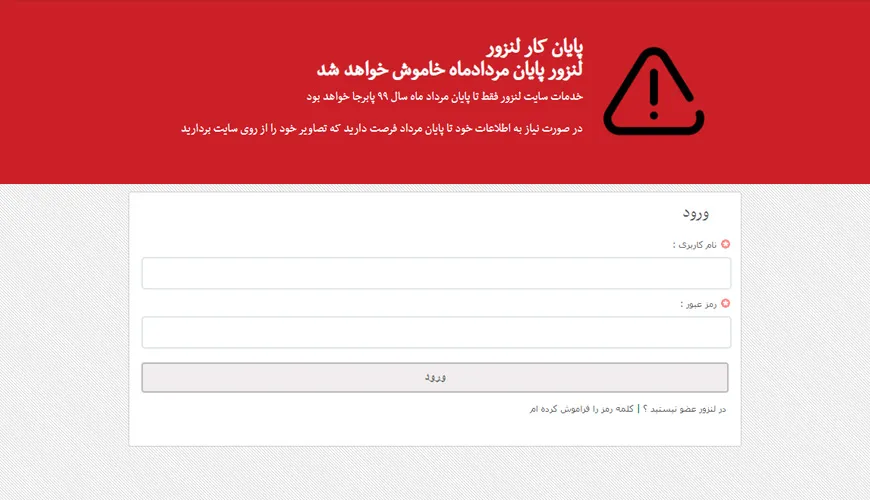The width and height of the screenshot is (870, 500).
Task: Click the 'نام کاربری :' label
Action: pyautogui.click(x=695, y=245)
